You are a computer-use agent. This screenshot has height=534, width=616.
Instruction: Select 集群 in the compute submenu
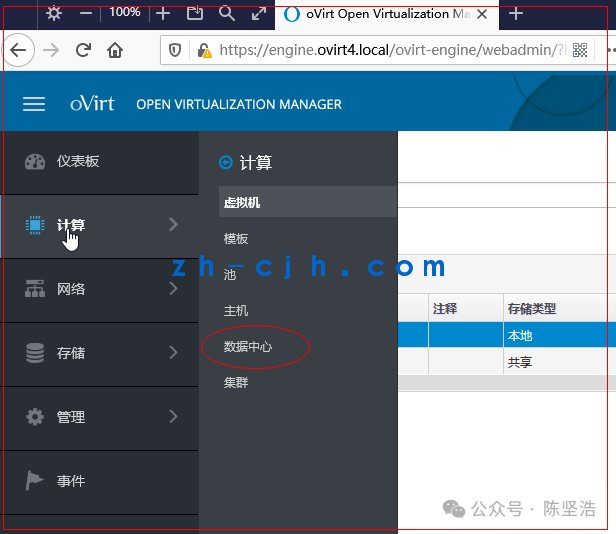tap(236, 382)
